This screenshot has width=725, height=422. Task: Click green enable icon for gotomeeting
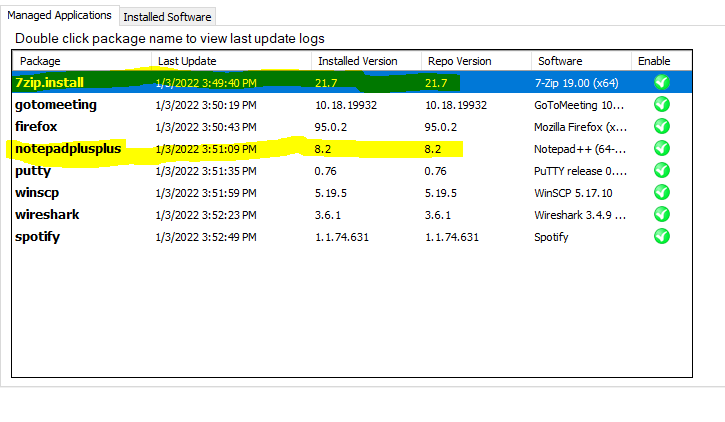click(x=661, y=104)
